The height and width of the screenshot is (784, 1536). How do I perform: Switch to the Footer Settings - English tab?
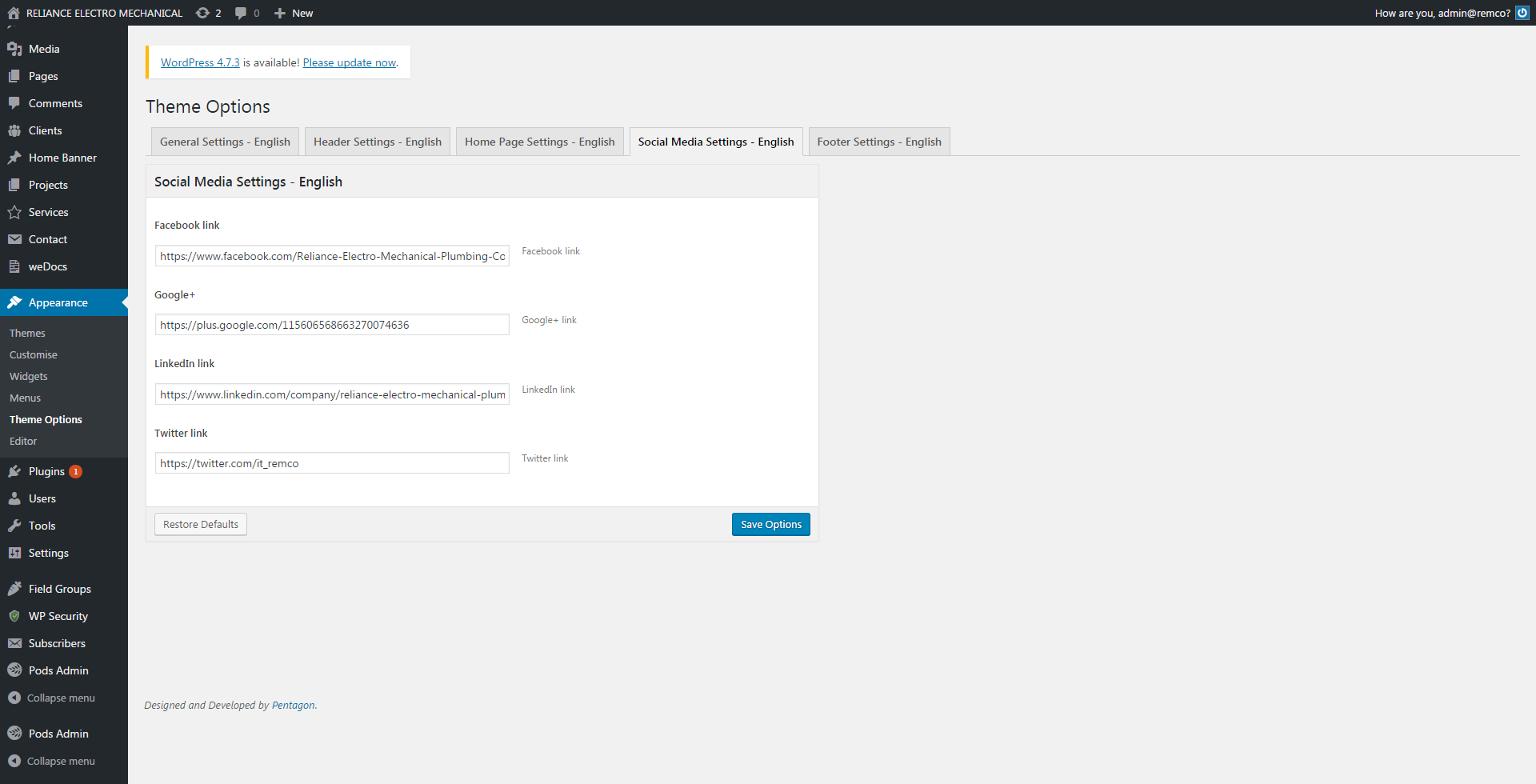pos(879,142)
